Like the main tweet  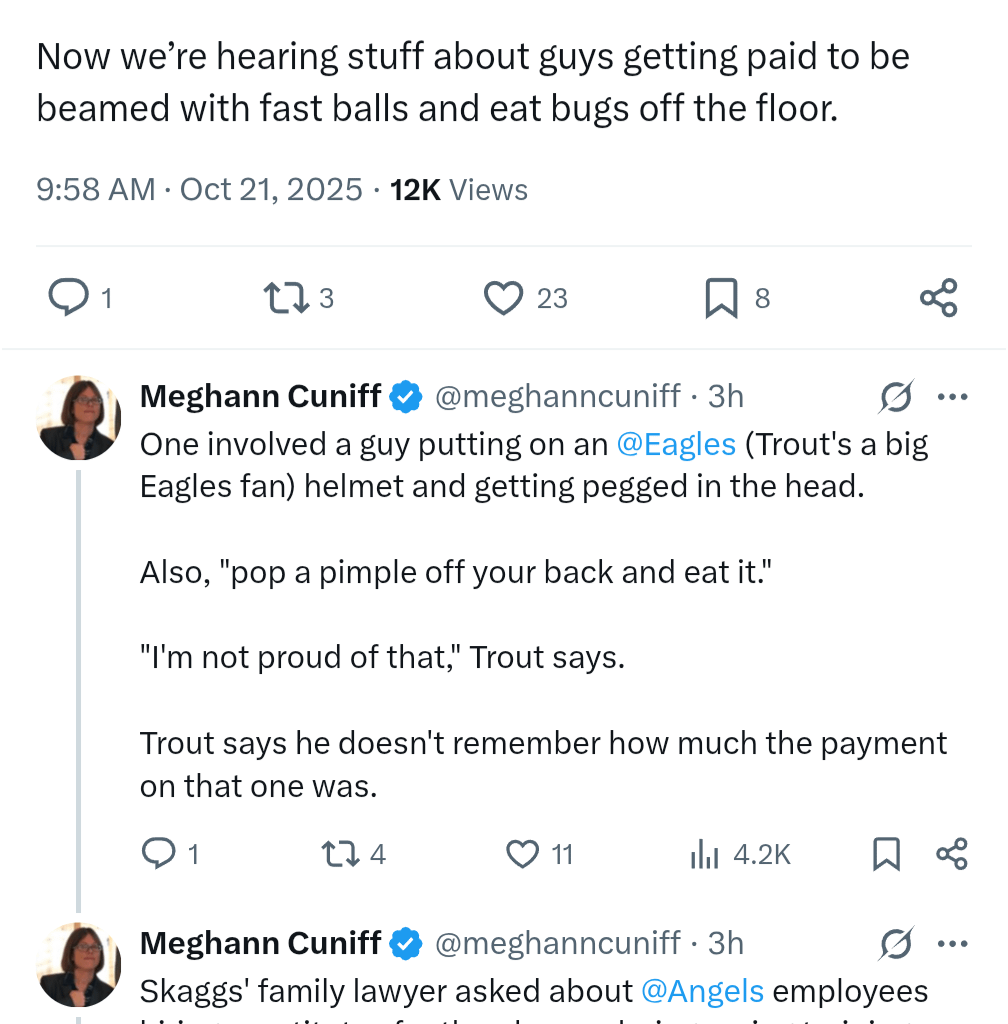pyautogui.click(x=506, y=297)
